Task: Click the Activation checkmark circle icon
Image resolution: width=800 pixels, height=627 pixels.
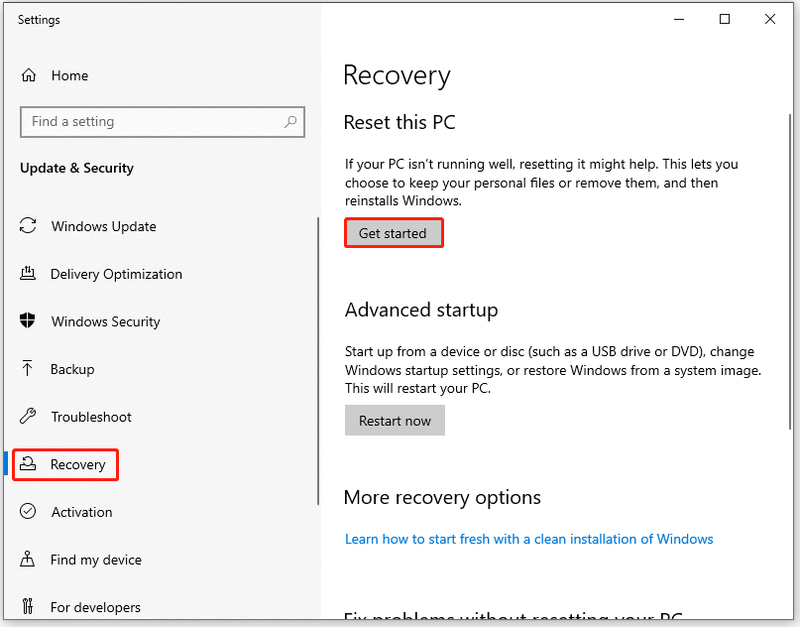Action: coord(28,511)
